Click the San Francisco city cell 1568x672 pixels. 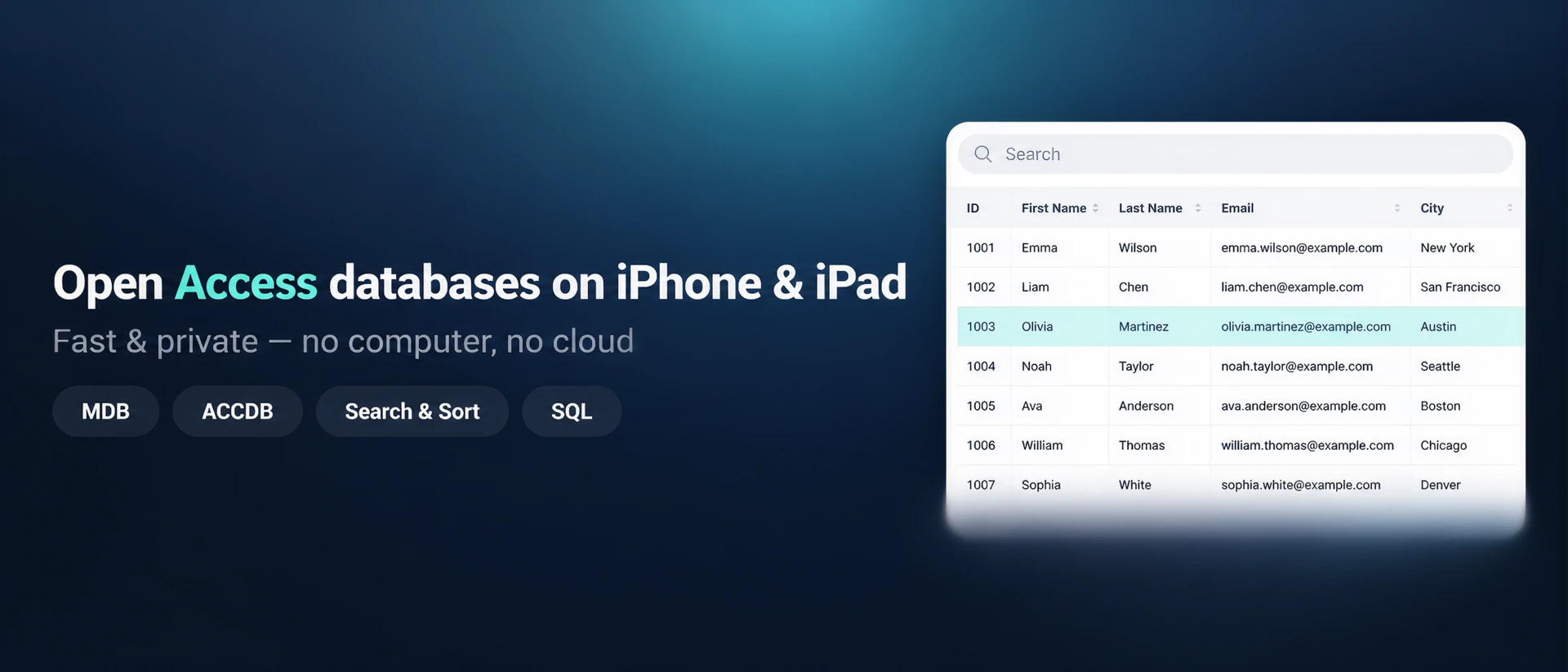point(1460,287)
